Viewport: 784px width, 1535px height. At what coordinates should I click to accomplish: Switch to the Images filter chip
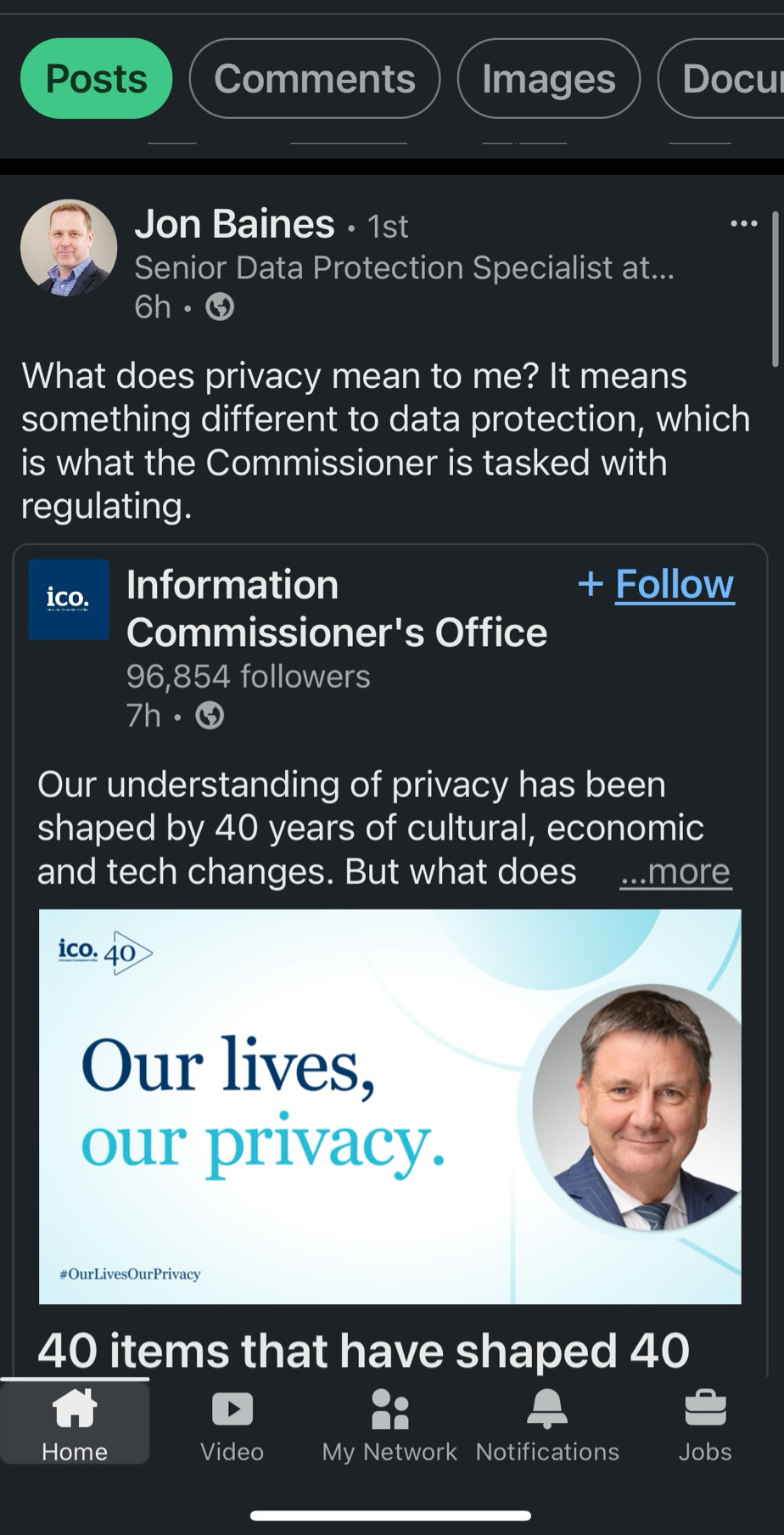tap(548, 79)
